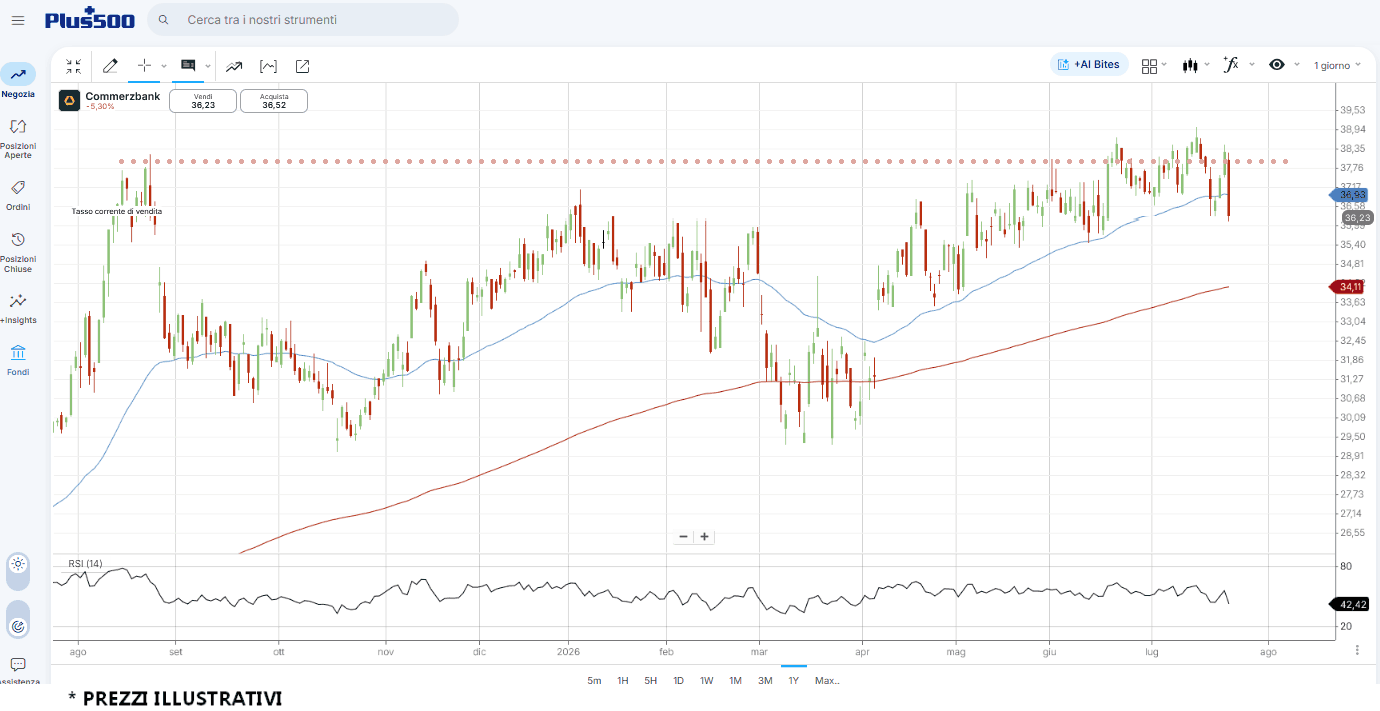Click the search field for instruments
Screen dimensions: 1380x711
(x=303, y=20)
